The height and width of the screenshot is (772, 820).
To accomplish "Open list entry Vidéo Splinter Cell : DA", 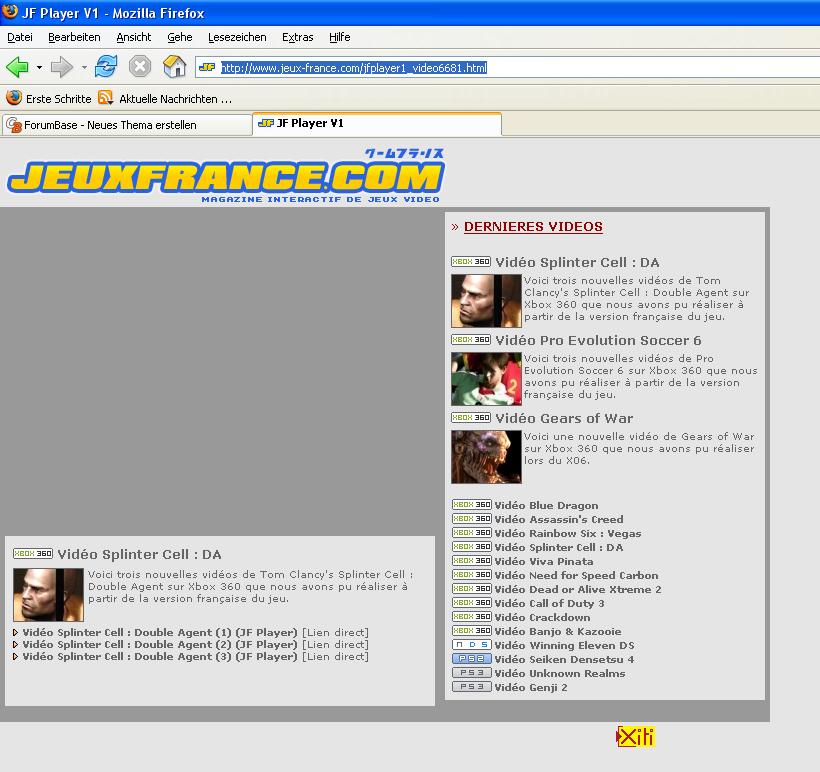I will pyautogui.click(x=559, y=547).
